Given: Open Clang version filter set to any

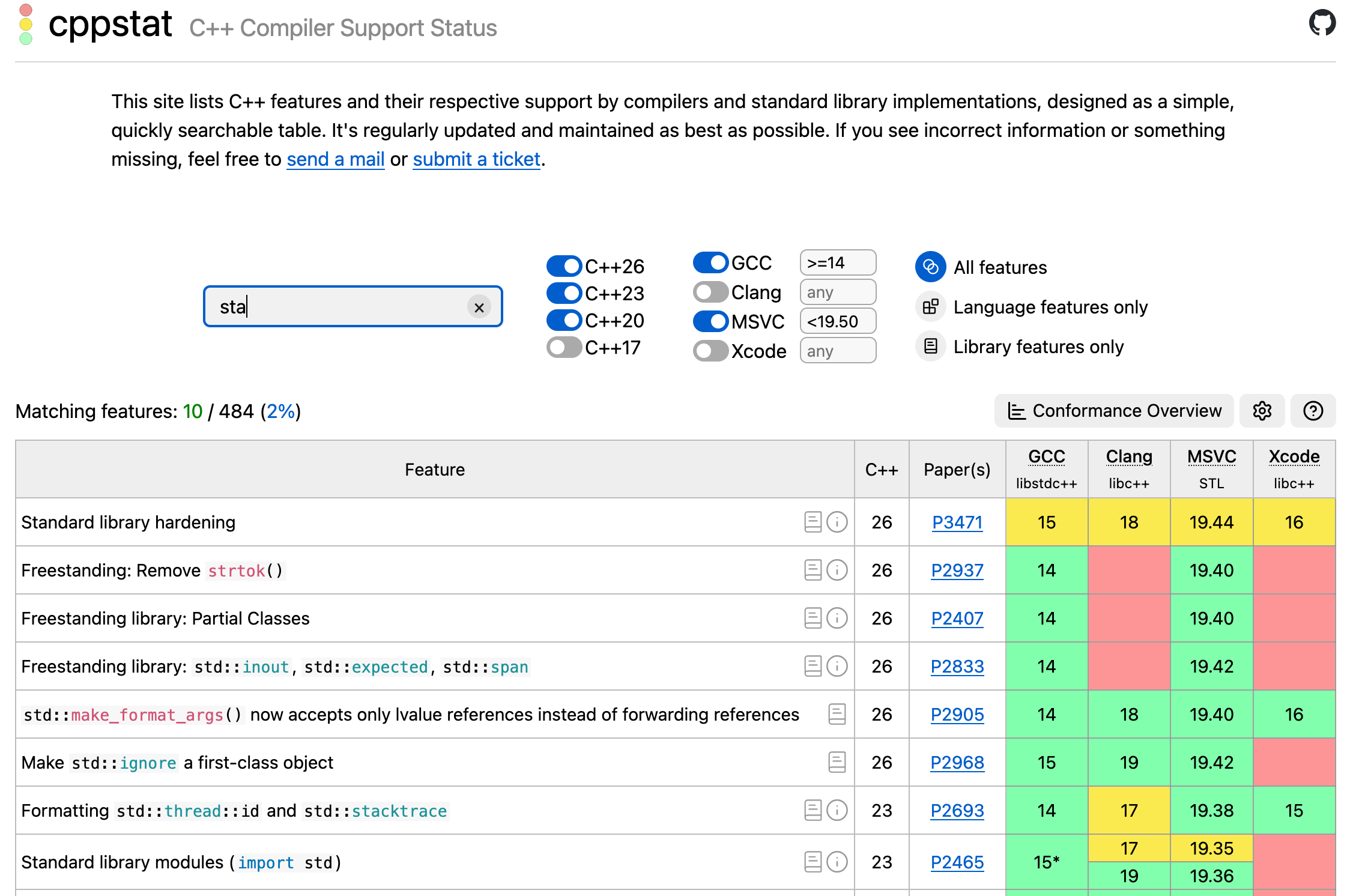Looking at the screenshot, I should 837,292.
